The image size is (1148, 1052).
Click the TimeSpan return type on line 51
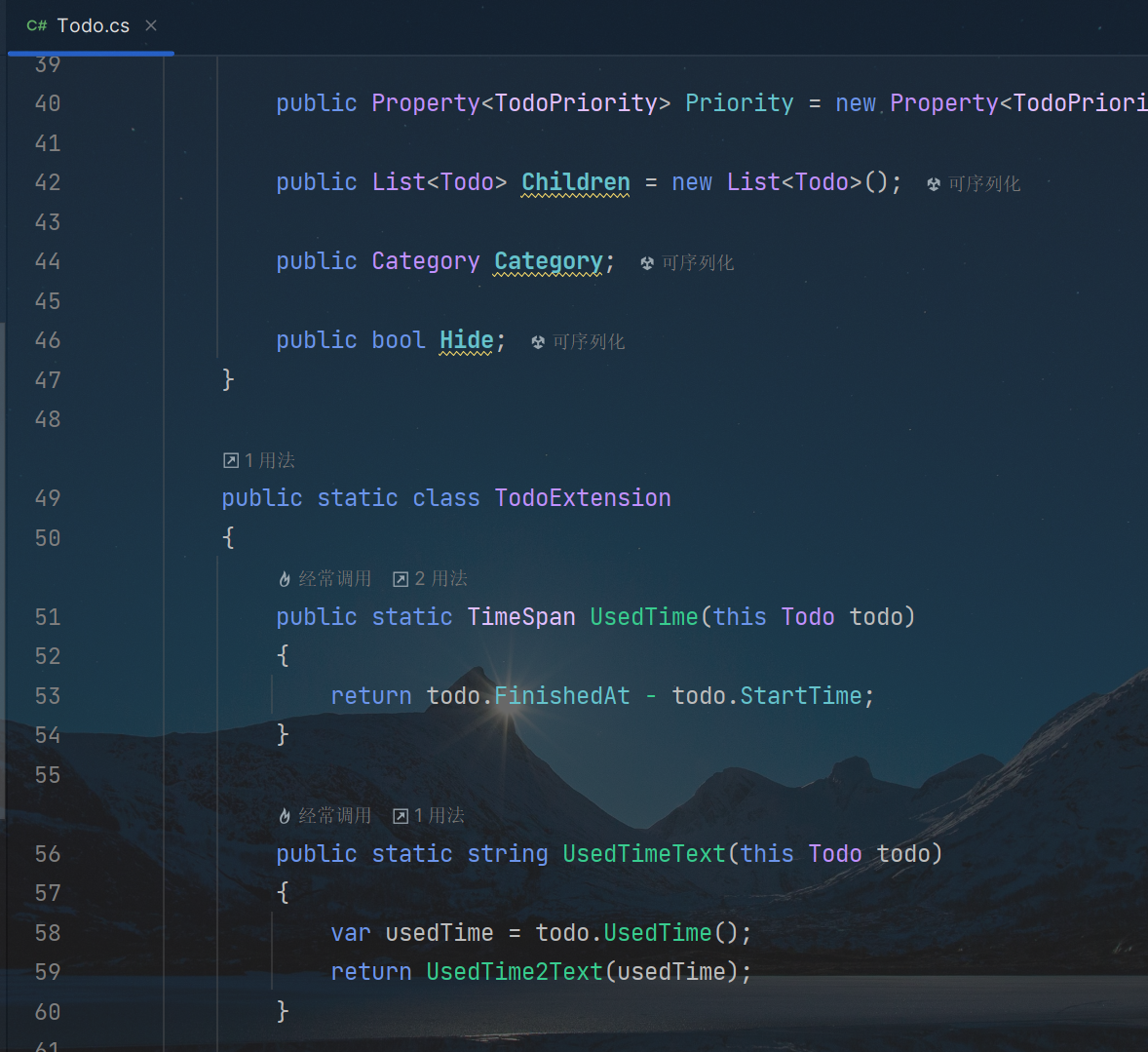pos(521,617)
